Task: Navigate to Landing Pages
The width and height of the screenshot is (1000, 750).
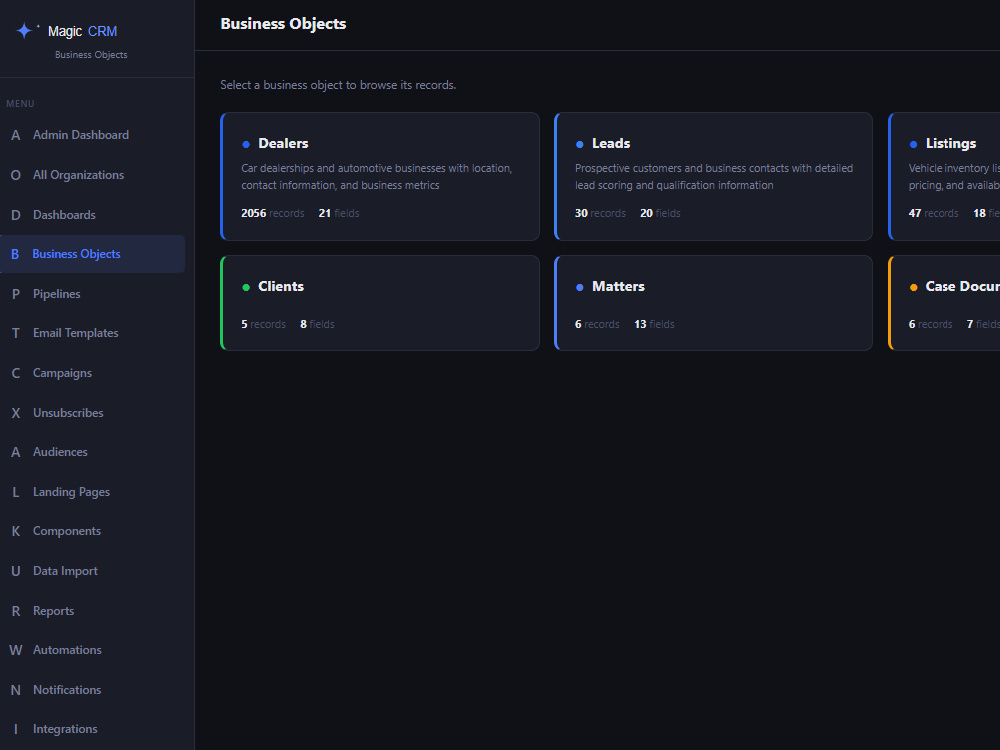Action: tap(92, 492)
